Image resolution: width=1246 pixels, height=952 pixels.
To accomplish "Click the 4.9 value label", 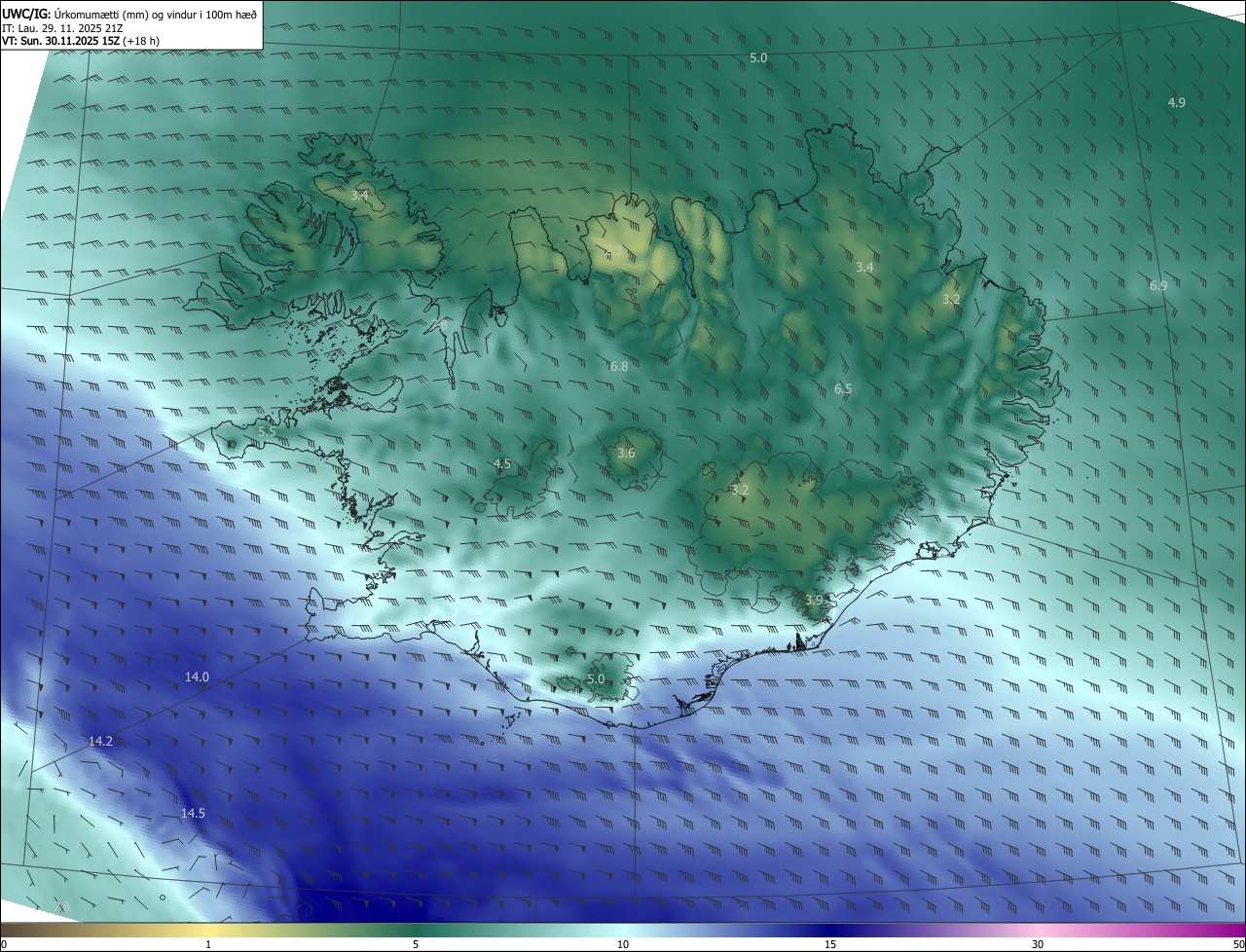I will tap(1177, 102).
